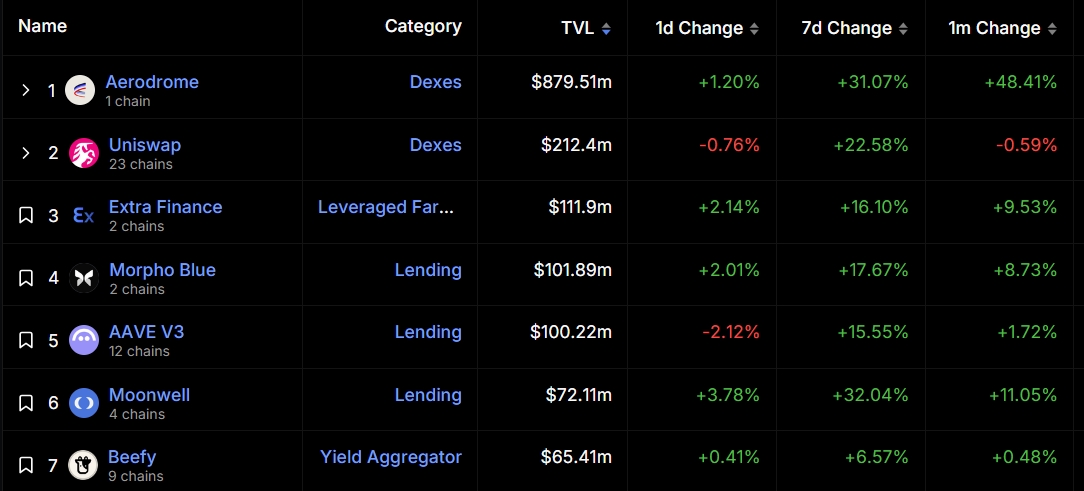Image resolution: width=1084 pixels, height=491 pixels.
Task: Toggle the bookmark for AAVE V3
Action: tap(26, 340)
